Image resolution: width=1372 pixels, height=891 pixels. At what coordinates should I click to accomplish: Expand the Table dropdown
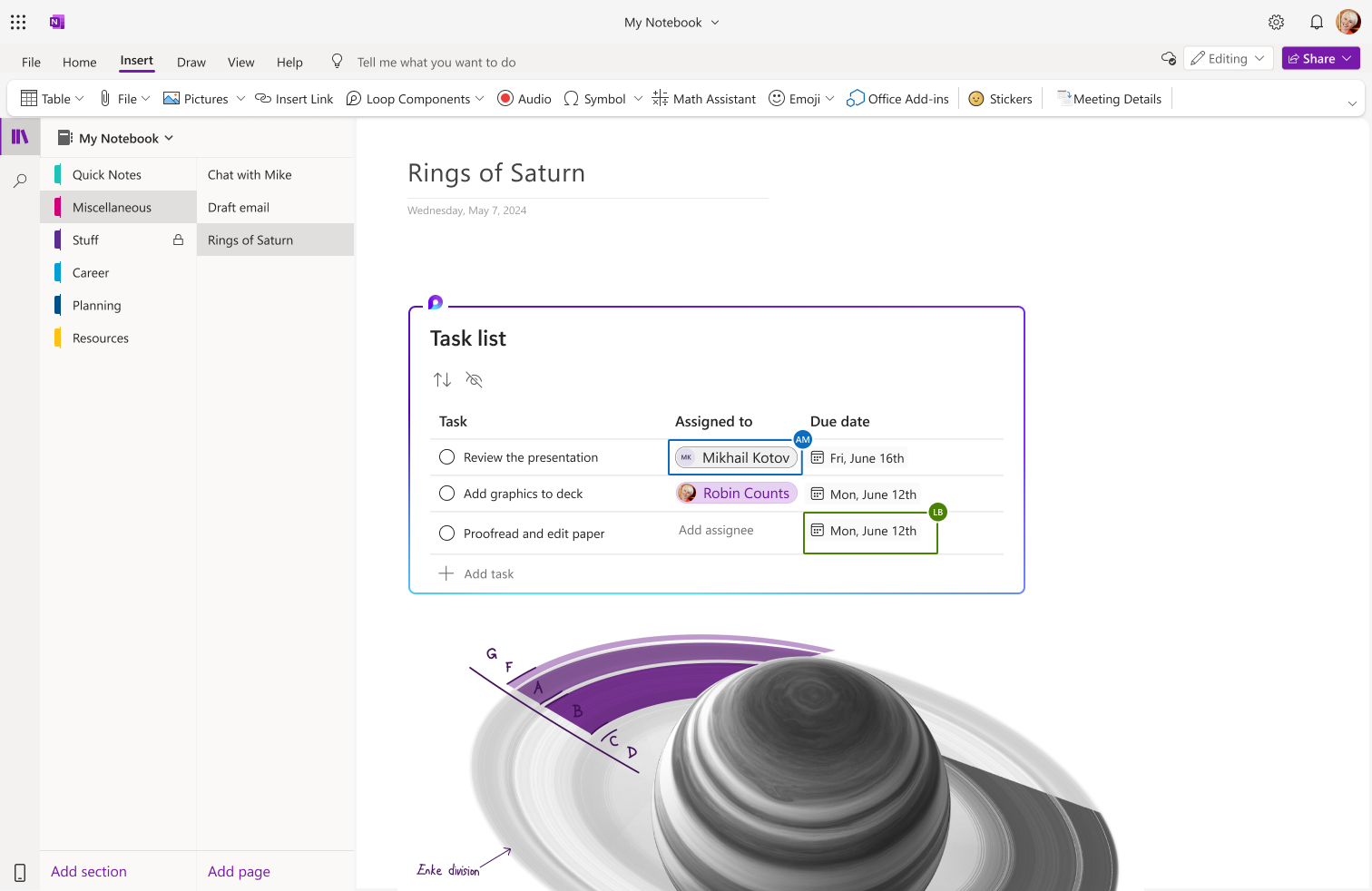point(80,99)
